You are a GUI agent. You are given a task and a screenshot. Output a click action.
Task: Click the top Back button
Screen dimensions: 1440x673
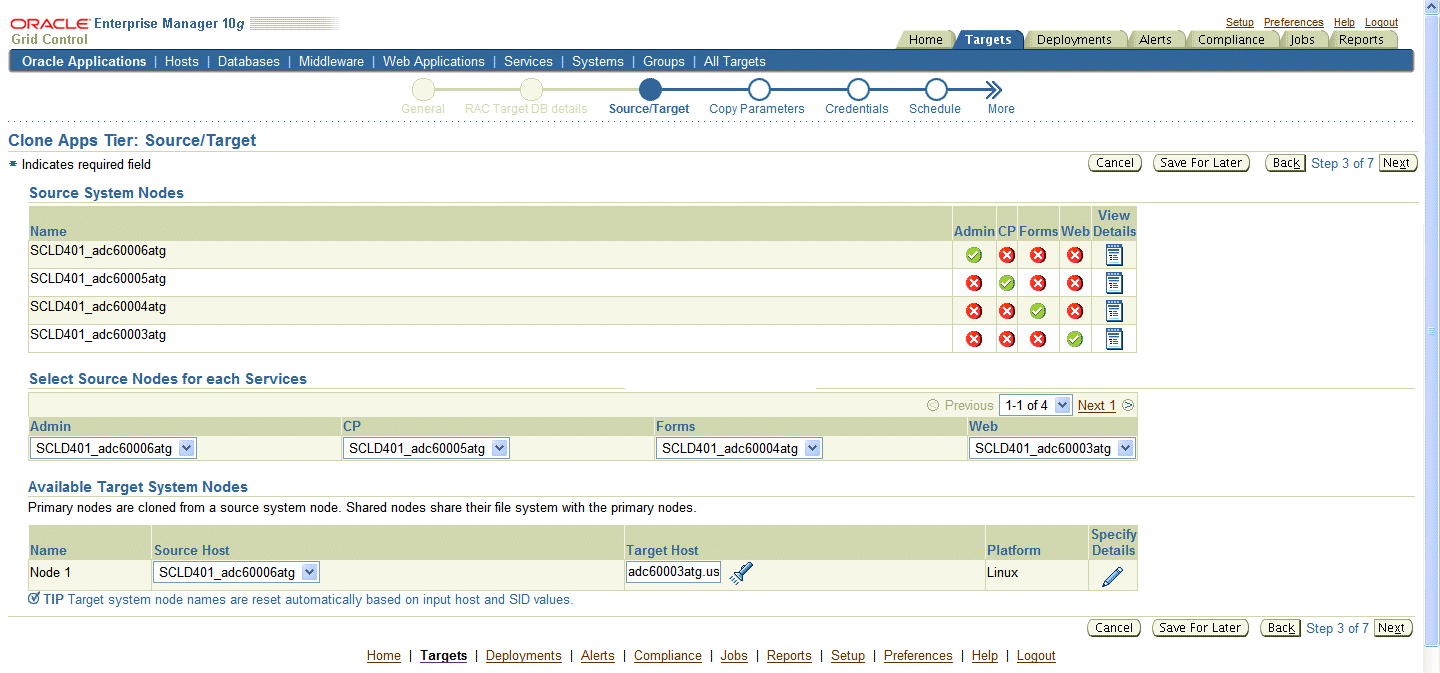click(x=1286, y=163)
